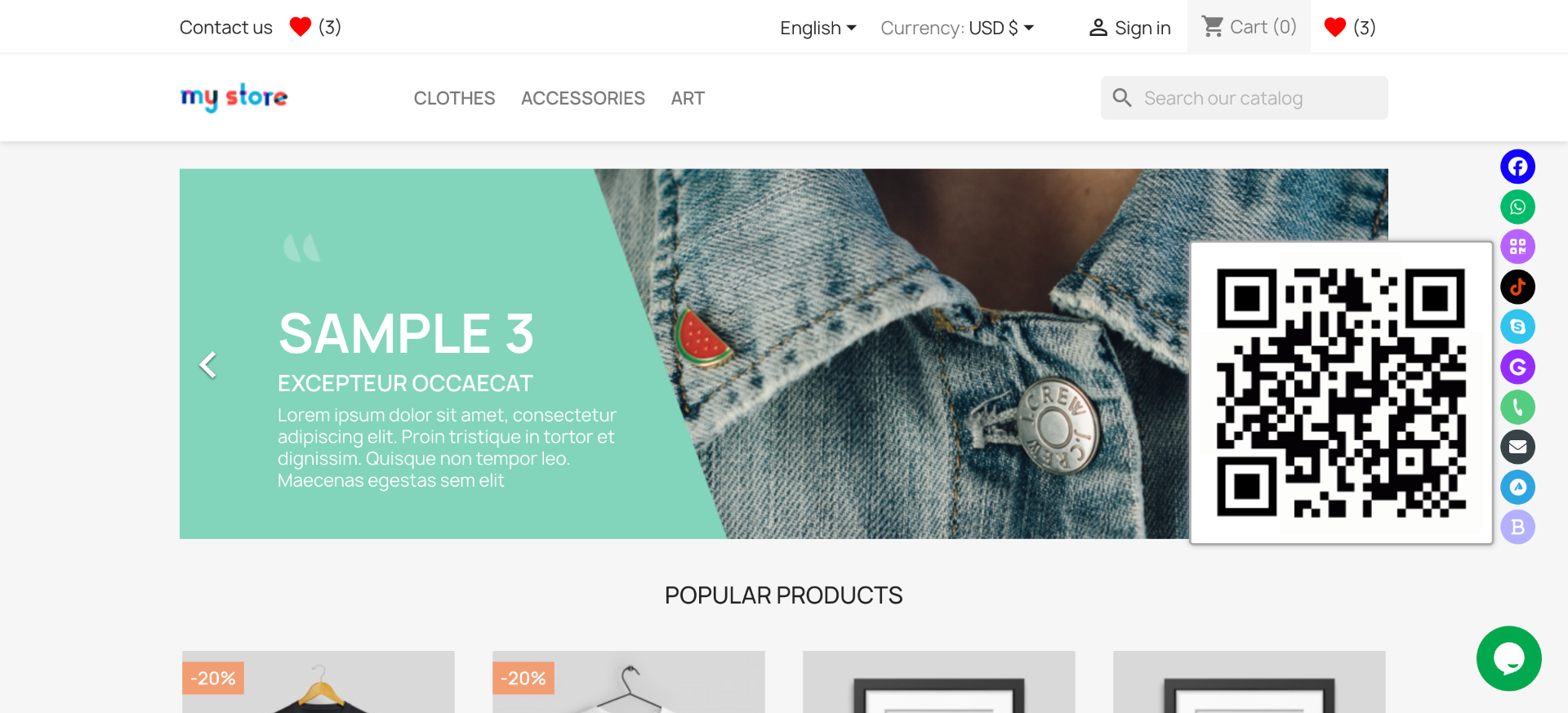This screenshot has width=1568, height=713.
Task: Click the my store logo
Action: 234,97
